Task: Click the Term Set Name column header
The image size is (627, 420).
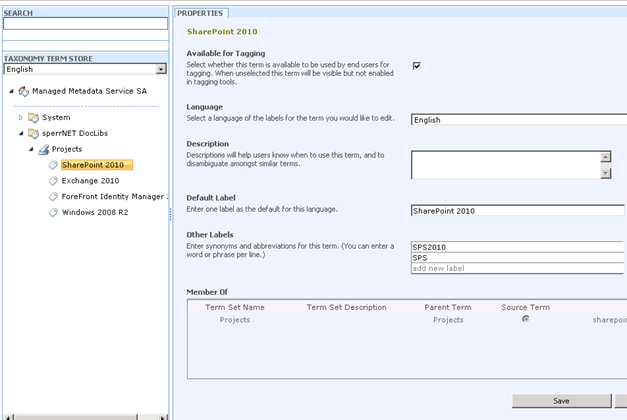Action: (x=235, y=307)
